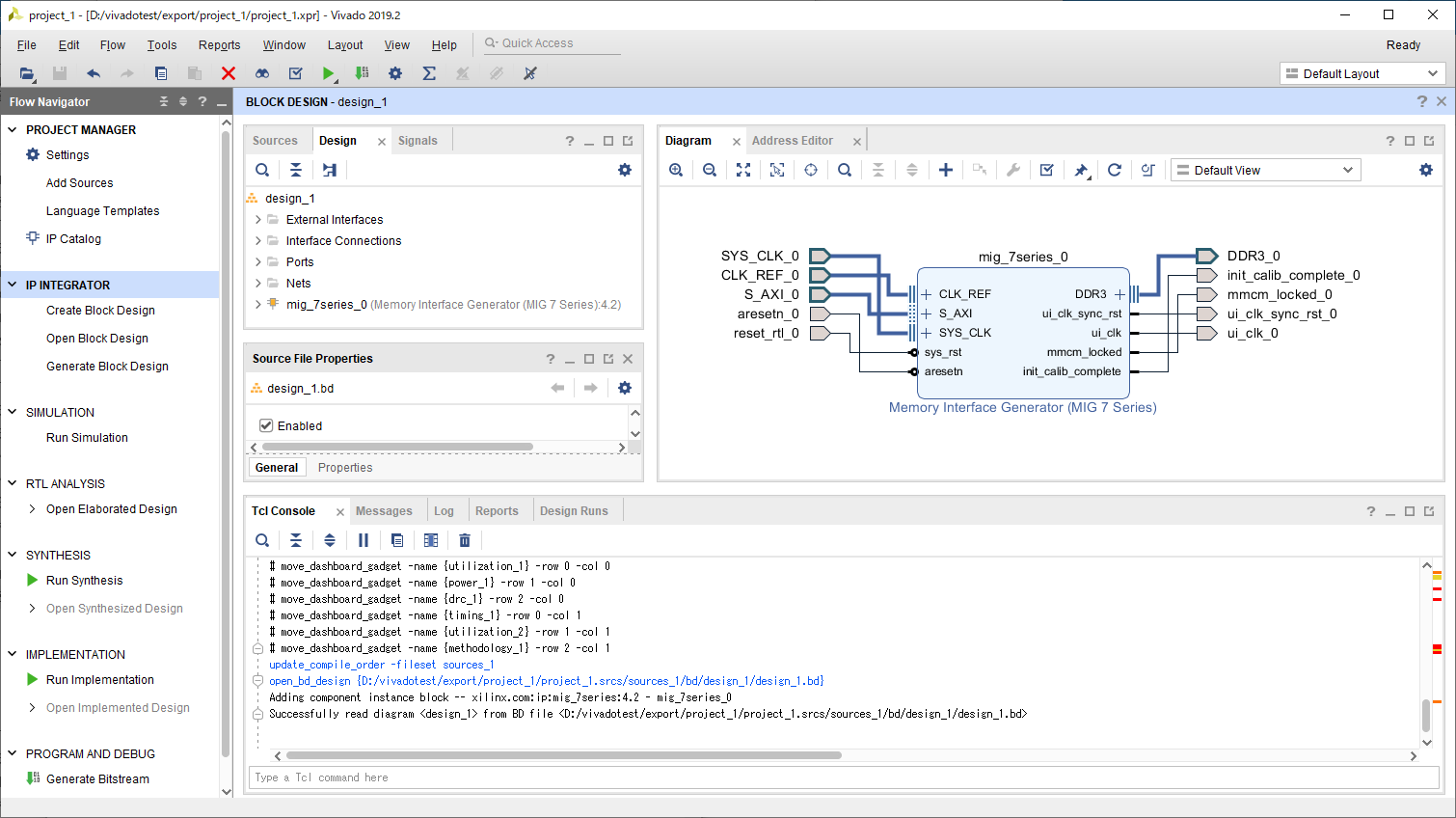
Task: Expand the mig_7series_0 tree item
Action: pos(258,305)
